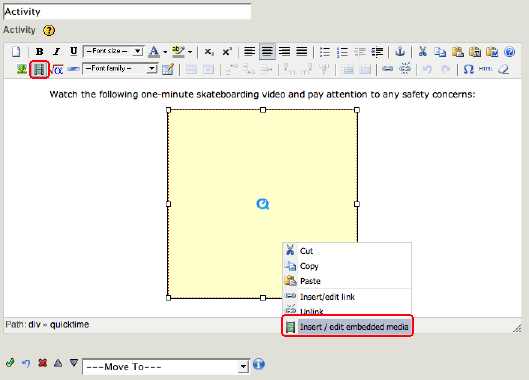Click the green checkmark save icon
This screenshot has width=529, height=380.
tap(10, 363)
